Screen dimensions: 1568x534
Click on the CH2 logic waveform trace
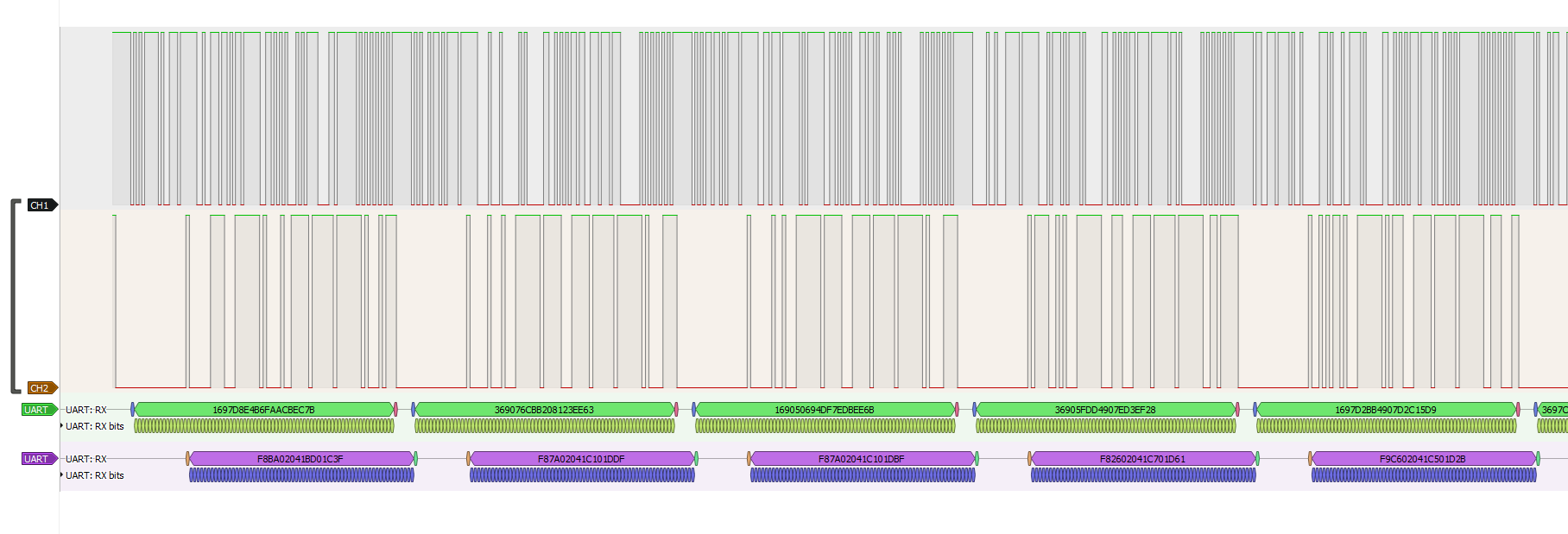click(839, 301)
